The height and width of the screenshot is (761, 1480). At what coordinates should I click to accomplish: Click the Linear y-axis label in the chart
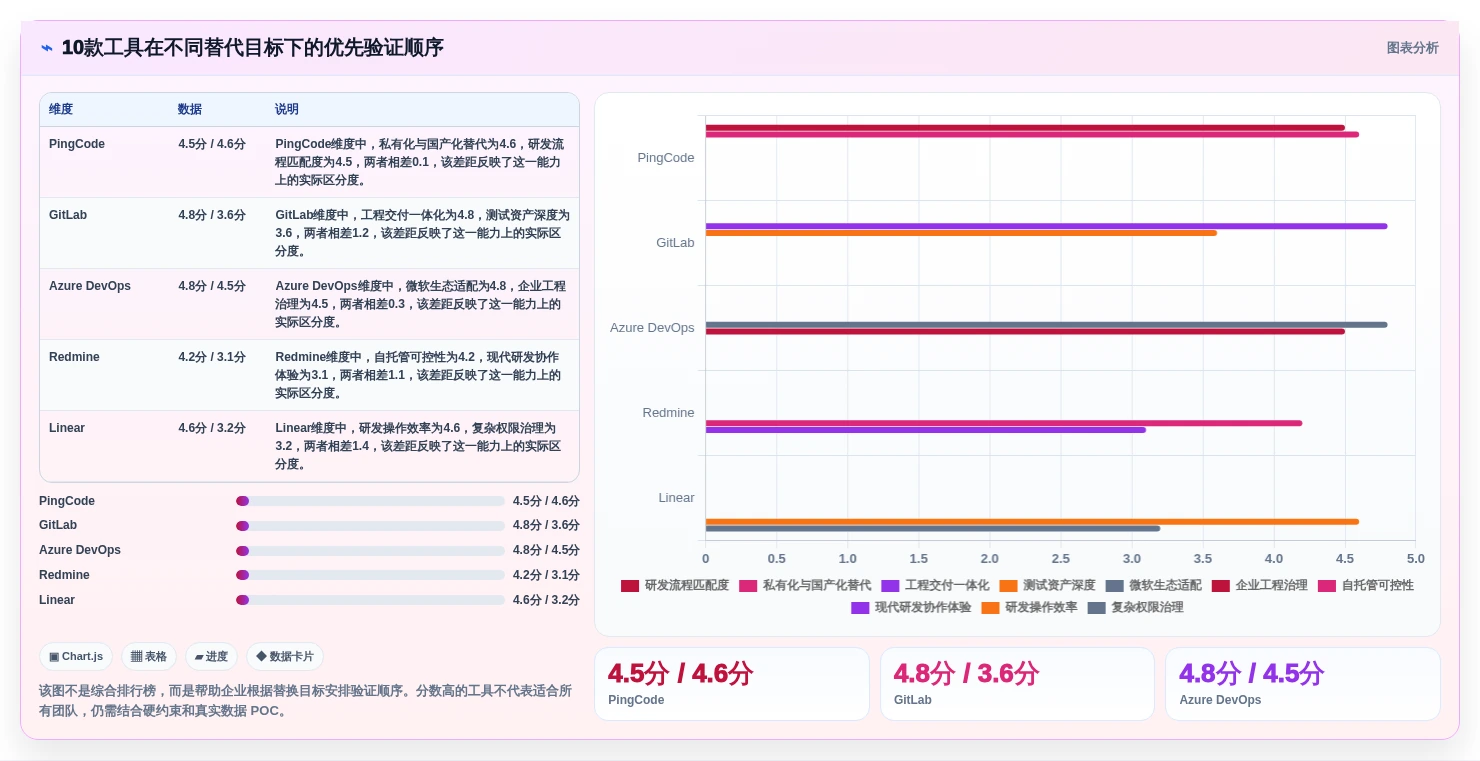point(676,498)
